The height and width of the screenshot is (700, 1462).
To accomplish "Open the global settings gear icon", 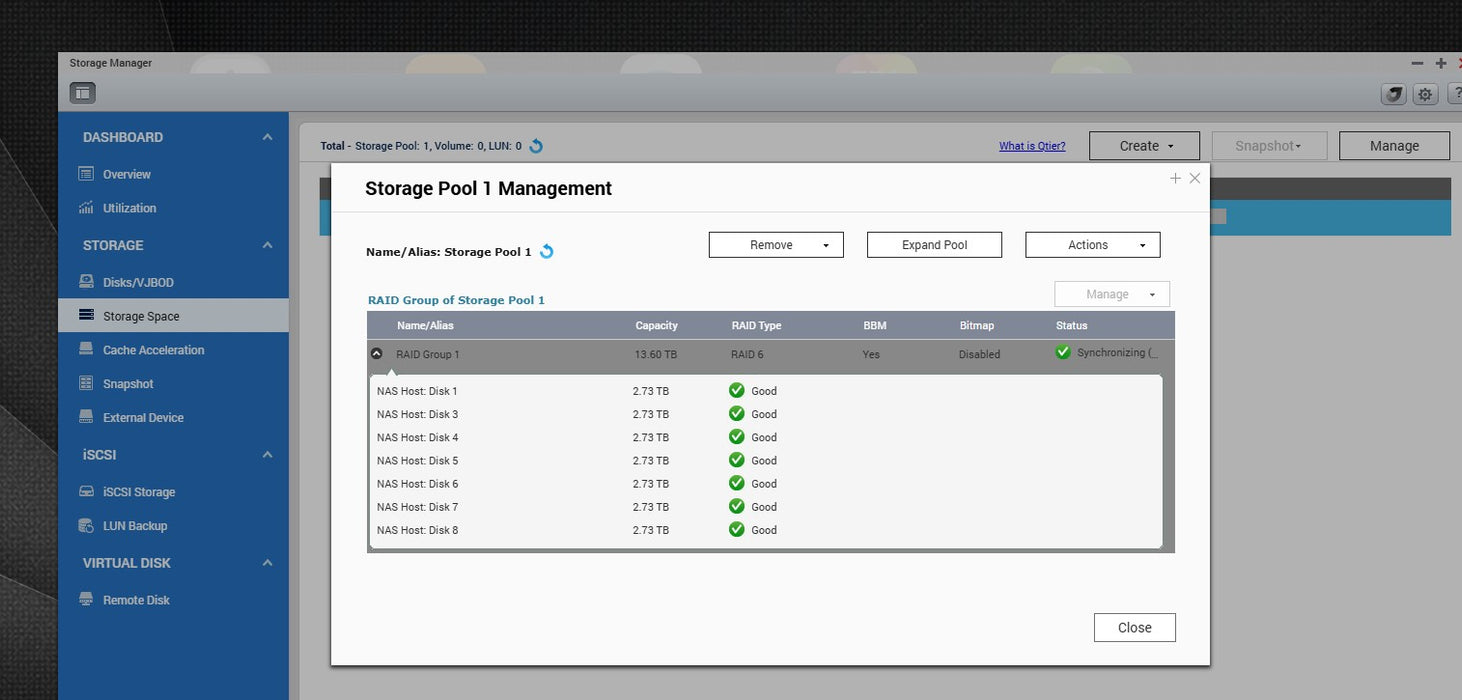I will (x=1425, y=94).
